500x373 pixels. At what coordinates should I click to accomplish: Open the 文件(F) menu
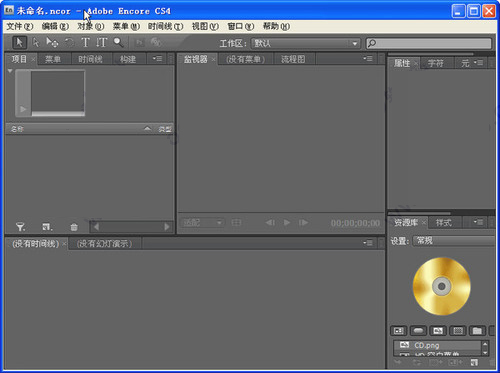click(x=20, y=26)
